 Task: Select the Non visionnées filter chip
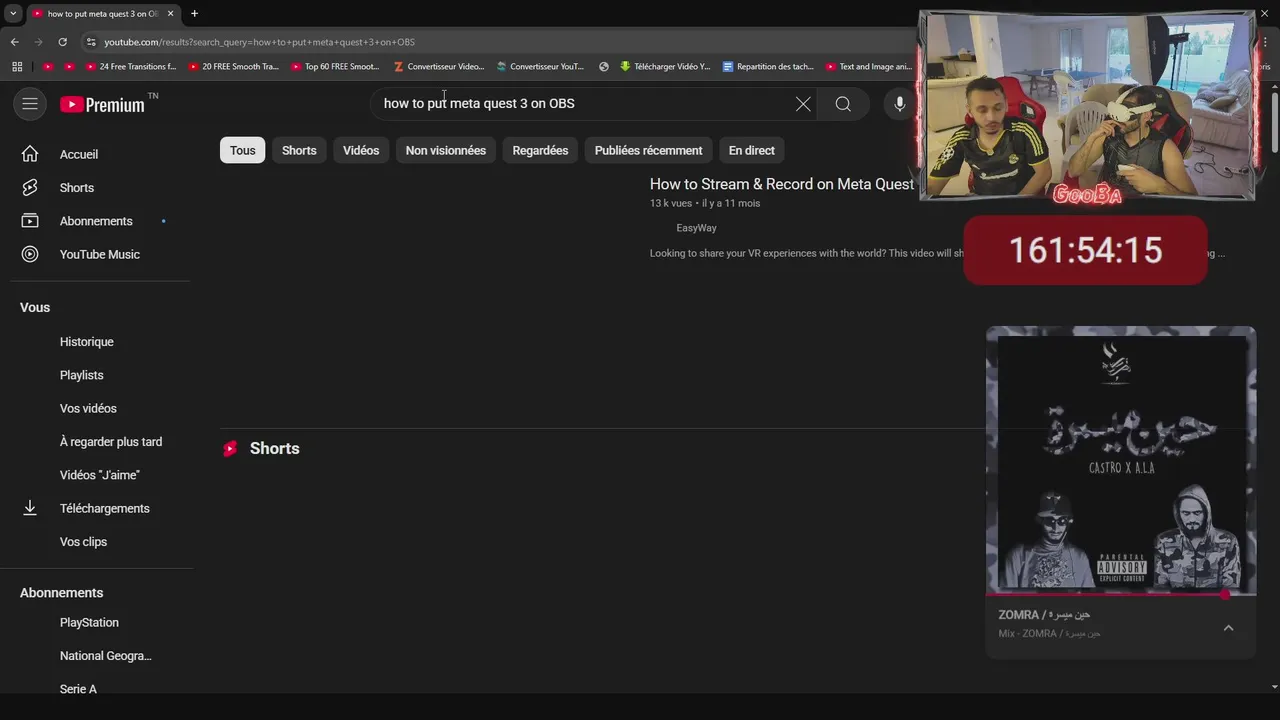[446, 150]
